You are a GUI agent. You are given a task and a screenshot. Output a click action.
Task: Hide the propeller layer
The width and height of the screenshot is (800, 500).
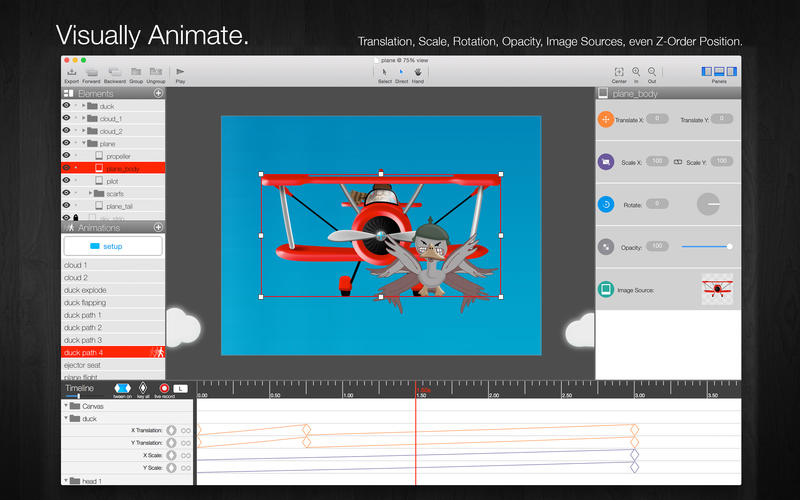[x=66, y=155]
